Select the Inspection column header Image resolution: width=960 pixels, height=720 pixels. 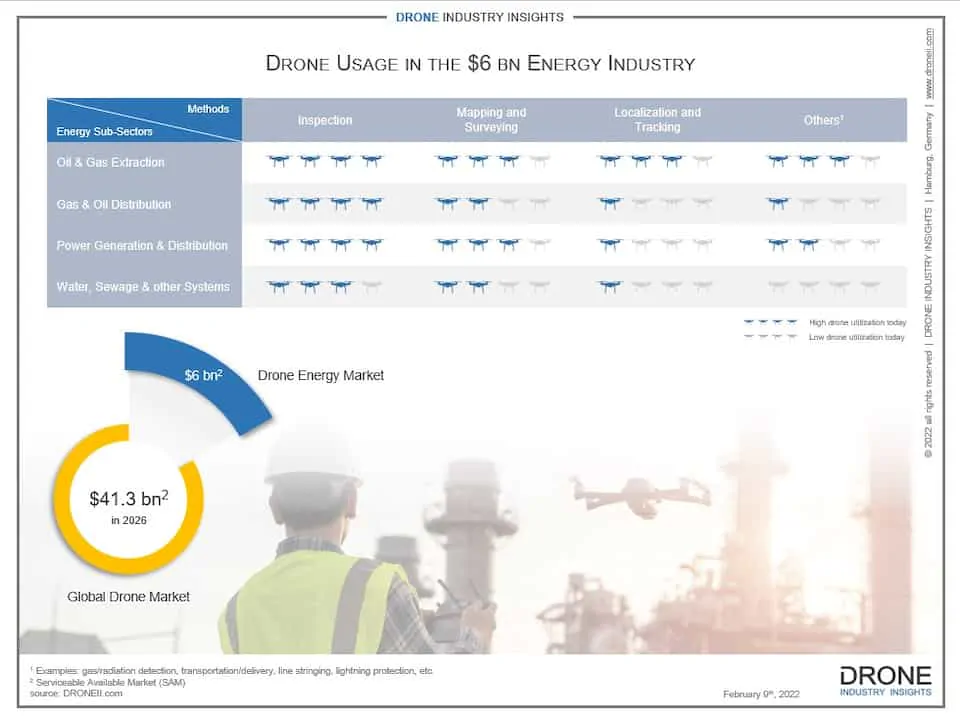(x=324, y=120)
